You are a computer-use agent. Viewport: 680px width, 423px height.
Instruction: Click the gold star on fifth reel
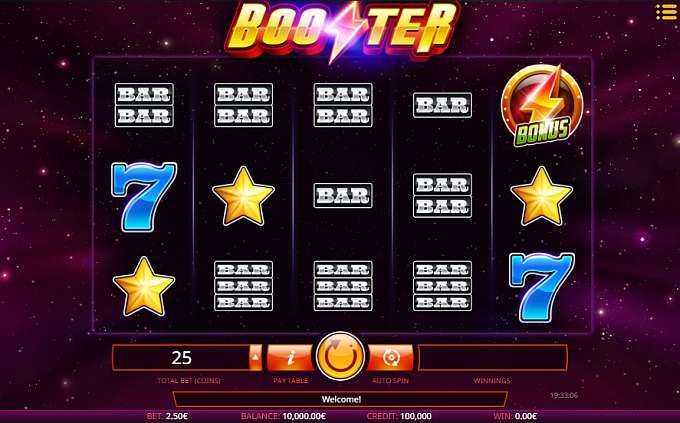(542, 197)
